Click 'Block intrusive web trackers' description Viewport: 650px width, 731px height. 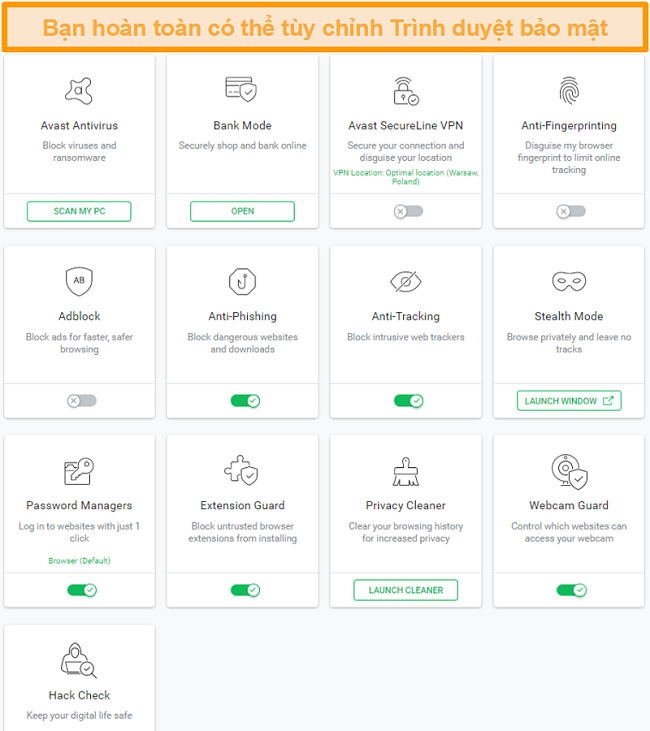[x=406, y=337]
